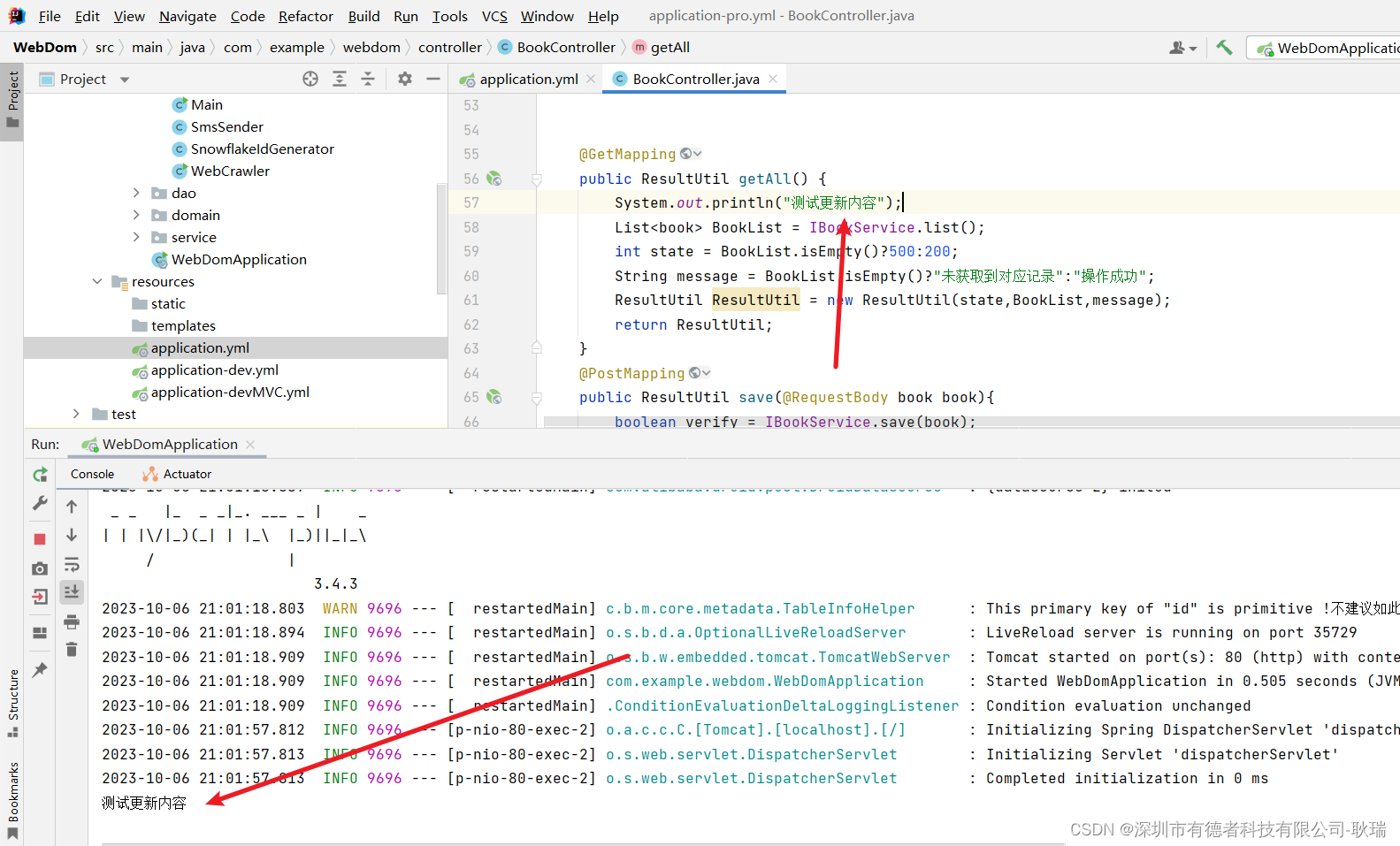Expand the domain folder
1400x846 pixels.
pos(136,215)
